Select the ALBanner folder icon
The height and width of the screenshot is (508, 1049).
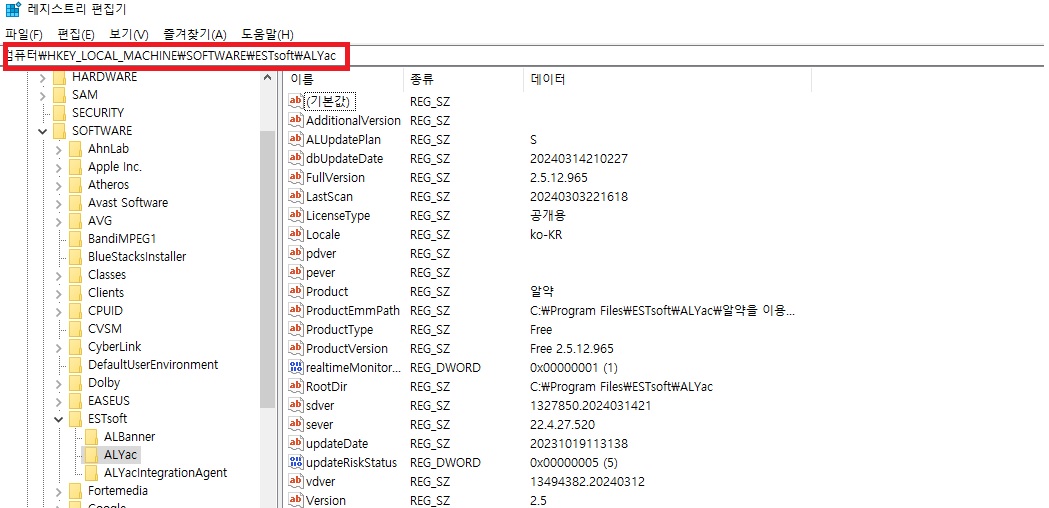click(x=91, y=436)
